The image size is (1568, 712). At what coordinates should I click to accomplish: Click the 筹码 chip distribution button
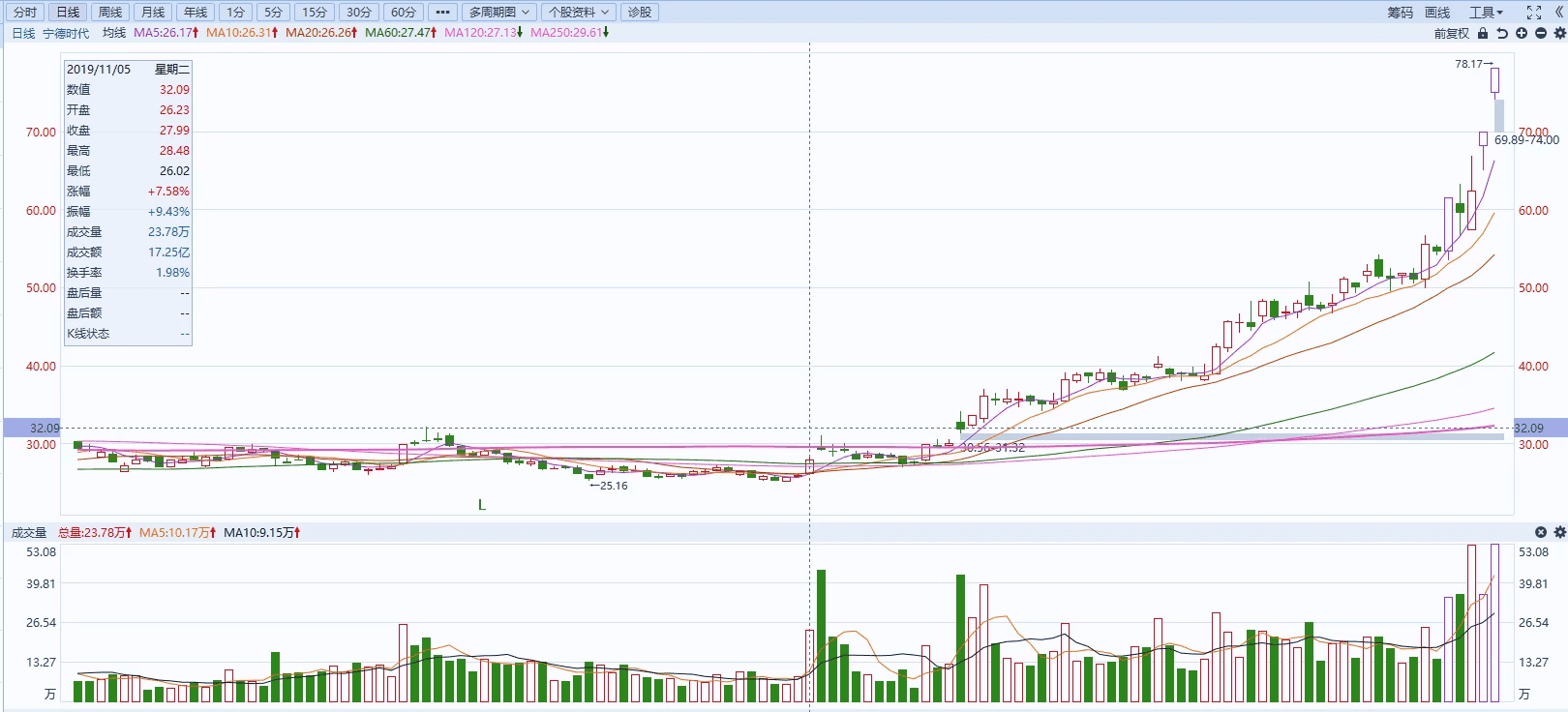1400,13
